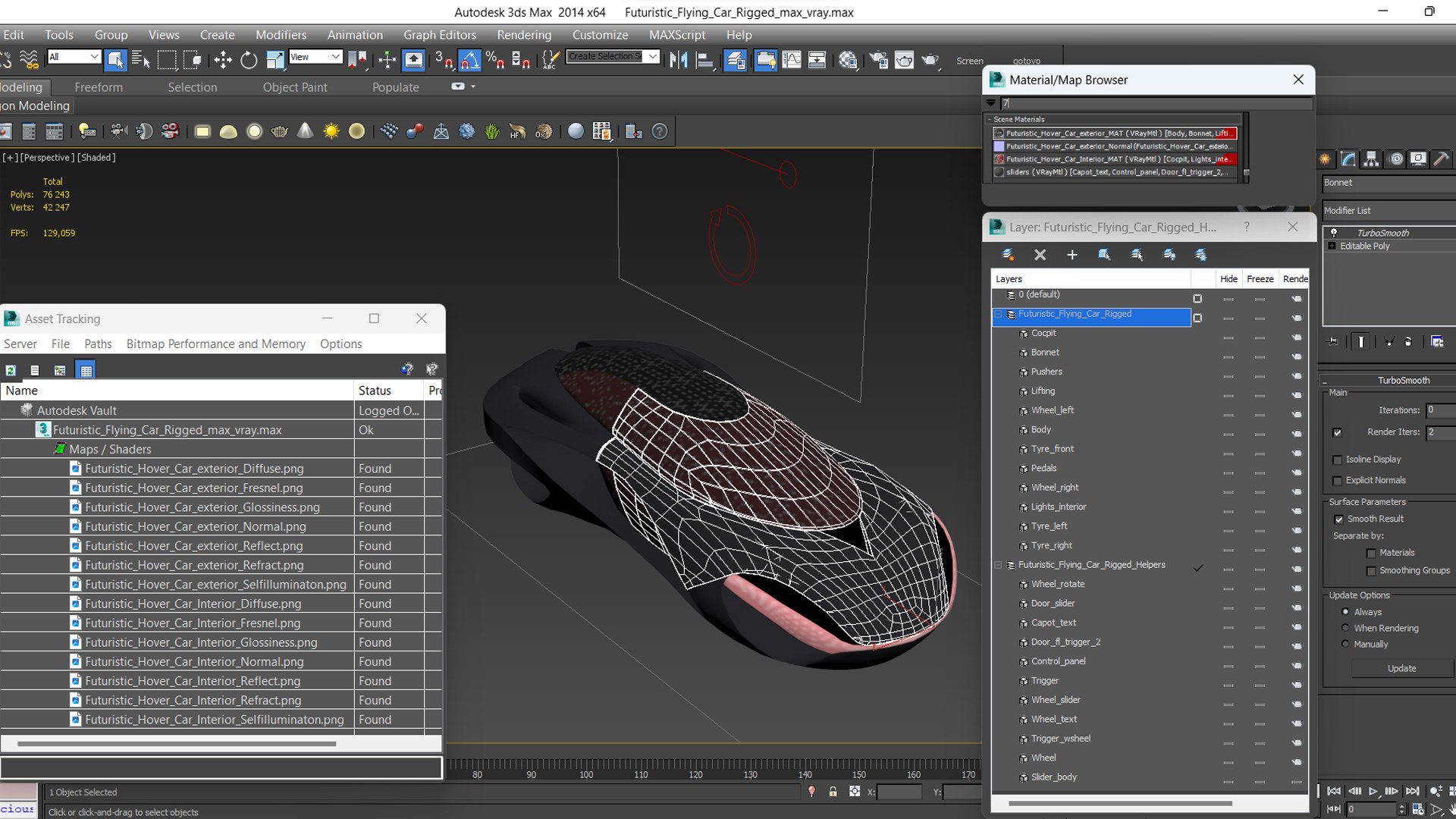Click the create new layer plus icon

(1072, 255)
